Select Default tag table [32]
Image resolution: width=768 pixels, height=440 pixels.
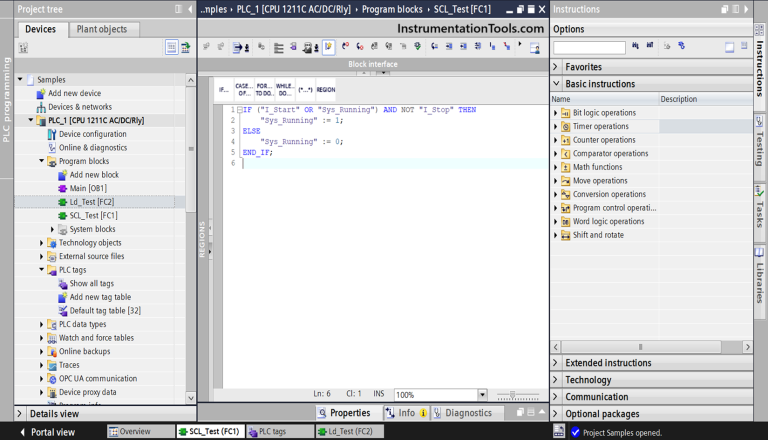104,310
